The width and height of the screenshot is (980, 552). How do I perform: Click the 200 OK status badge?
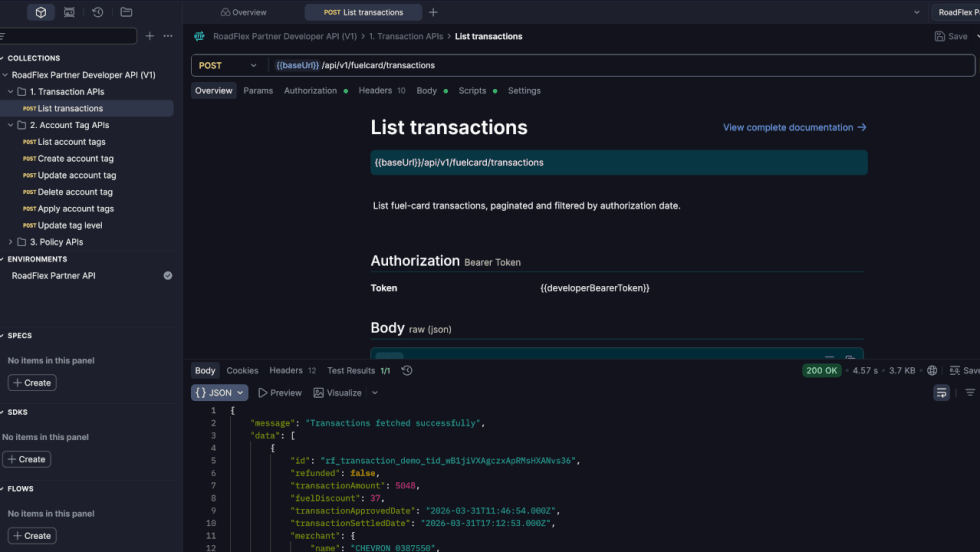822,371
